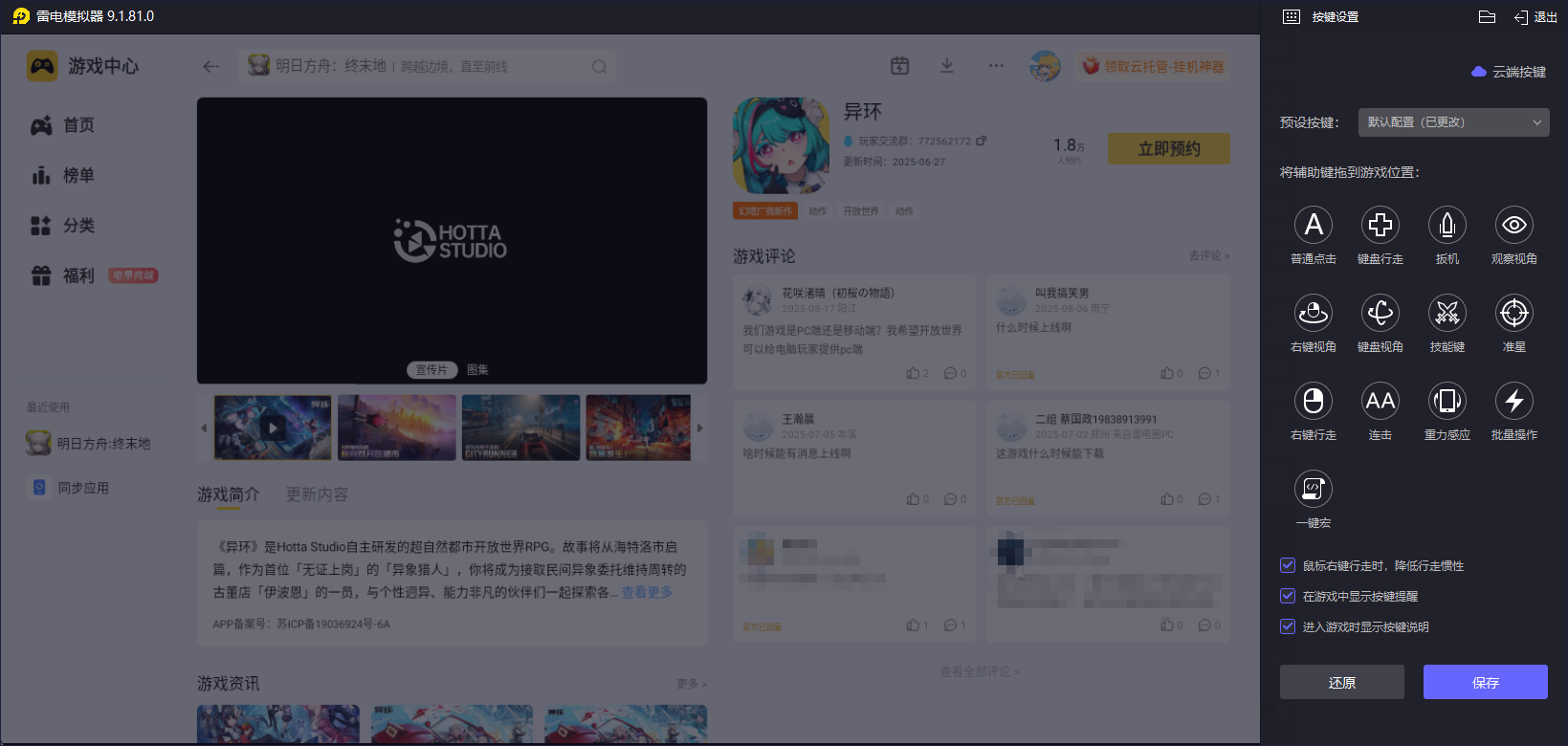This screenshot has height=746, width=1568.
Task: Switch to the 游戏简介 tab
Action: [x=229, y=494]
